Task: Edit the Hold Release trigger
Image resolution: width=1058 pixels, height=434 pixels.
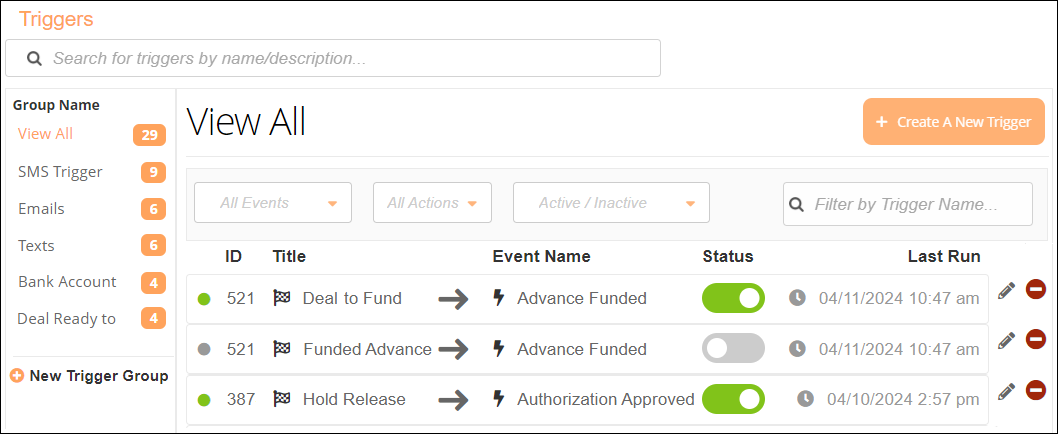Action: click(x=1006, y=390)
